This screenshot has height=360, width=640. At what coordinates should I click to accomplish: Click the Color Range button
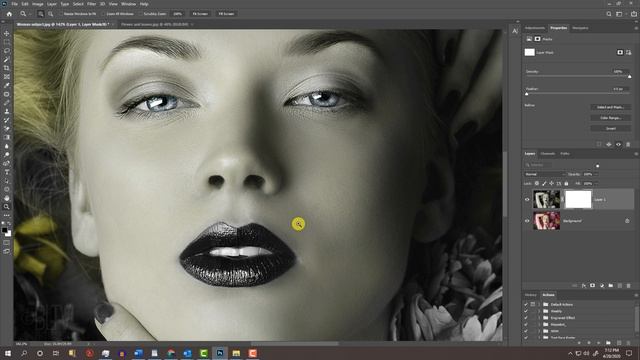[x=610, y=118]
